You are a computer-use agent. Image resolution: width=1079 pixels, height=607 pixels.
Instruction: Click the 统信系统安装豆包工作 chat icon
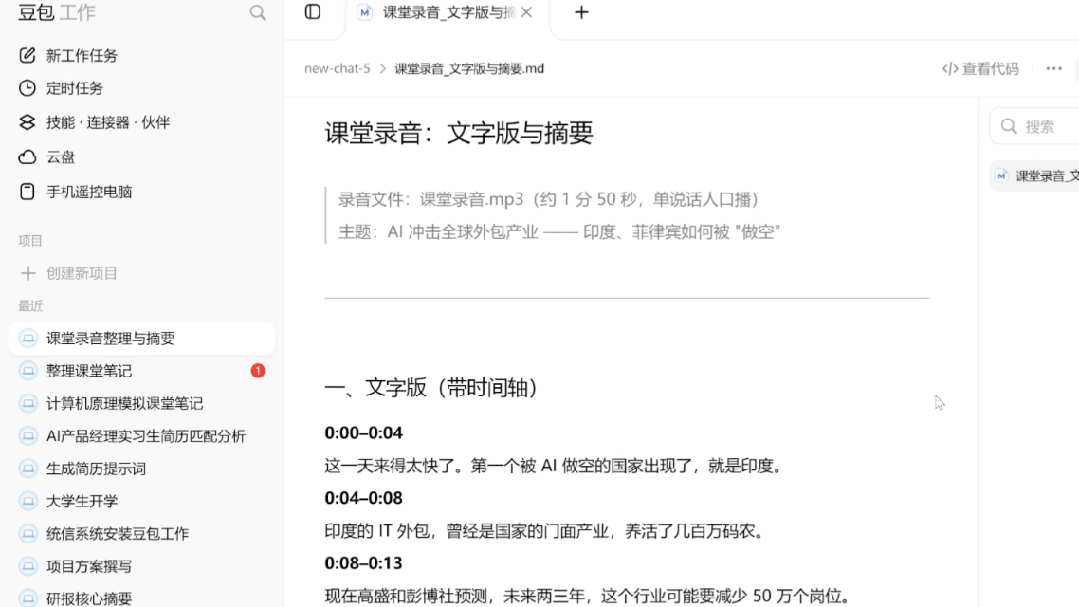click(28, 534)
